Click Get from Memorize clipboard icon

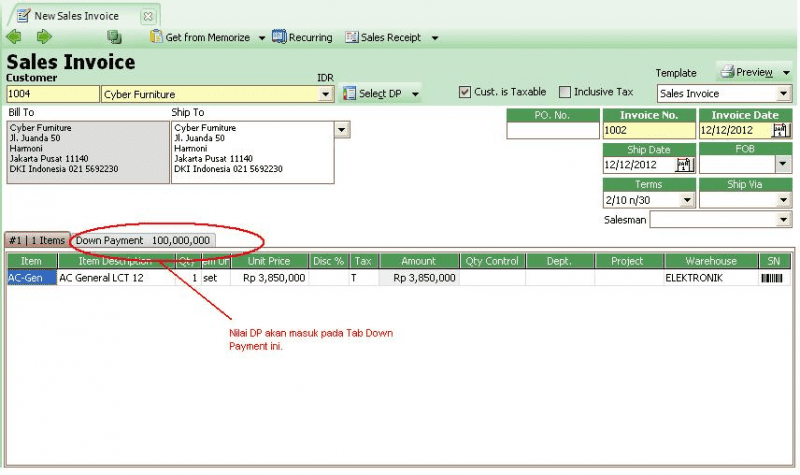pyautogui.click(x=156, y=37)
